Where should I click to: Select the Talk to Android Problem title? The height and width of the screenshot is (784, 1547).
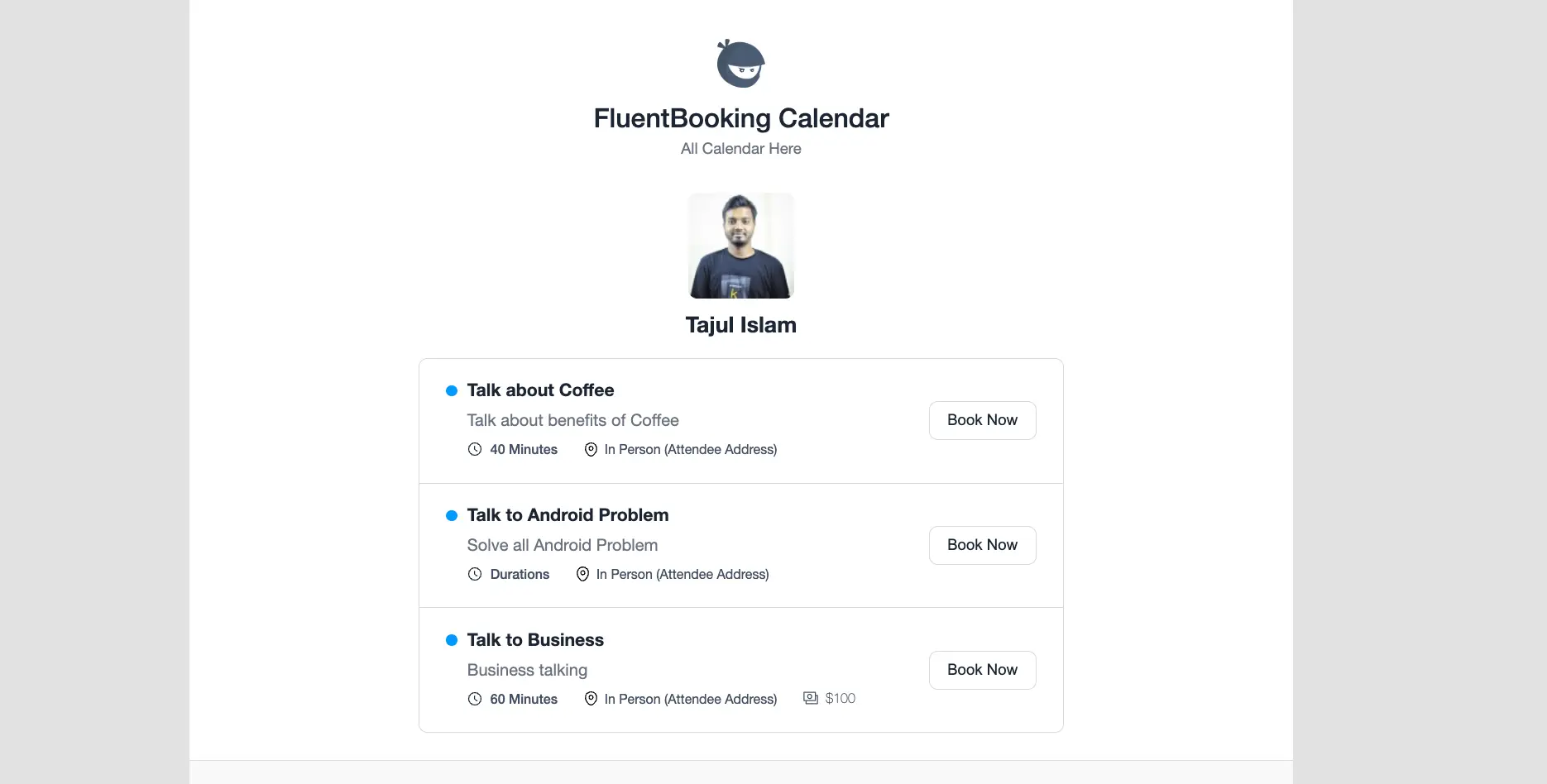(x=568, y=515)
